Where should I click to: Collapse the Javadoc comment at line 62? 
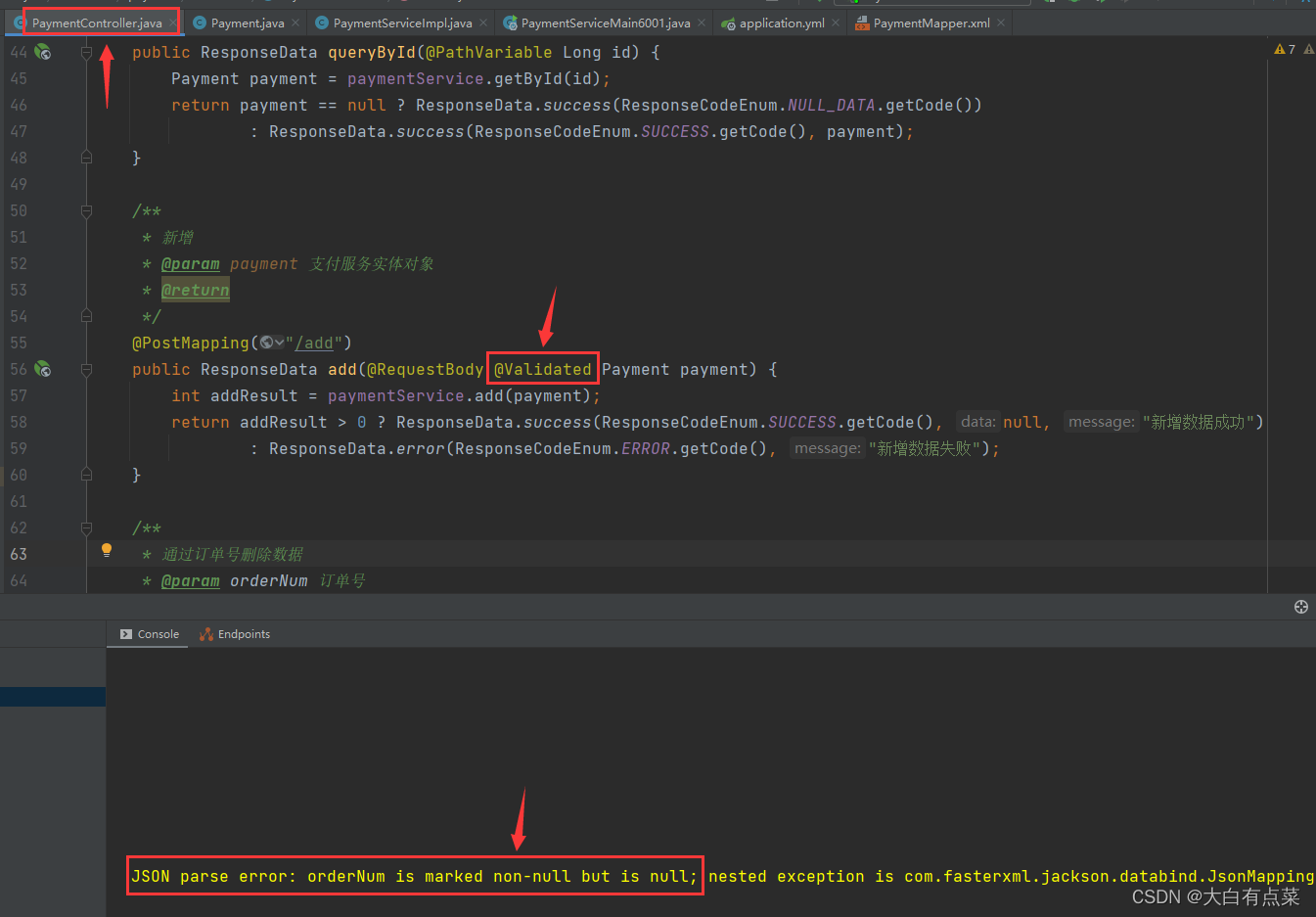click(x=86, y=527)
